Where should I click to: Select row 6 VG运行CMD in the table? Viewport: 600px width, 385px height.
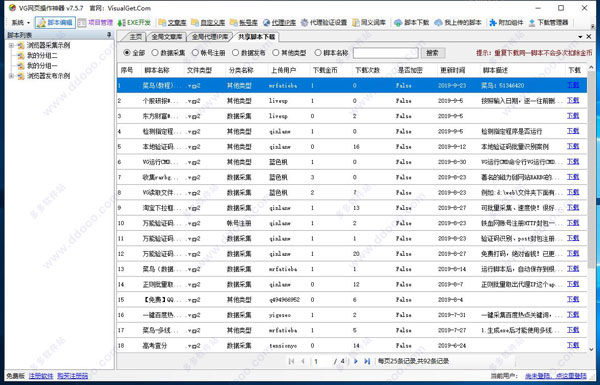[x=352, y=162]
